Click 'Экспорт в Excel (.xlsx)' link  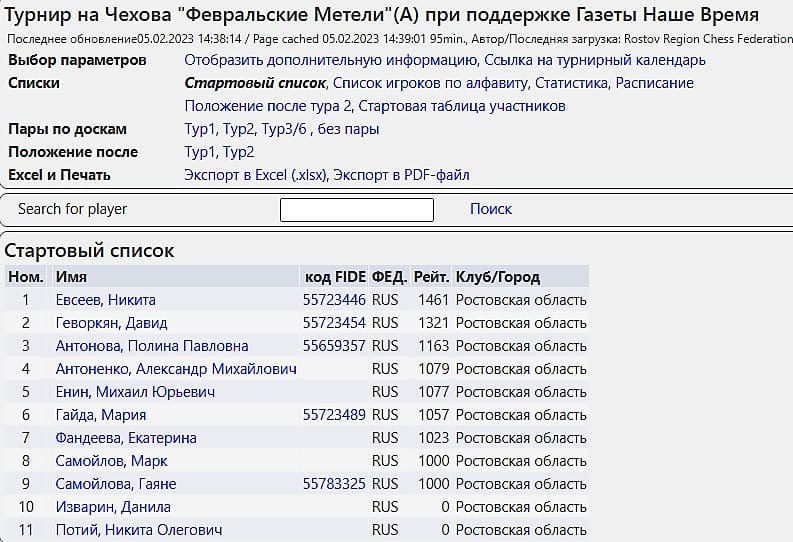256,175
